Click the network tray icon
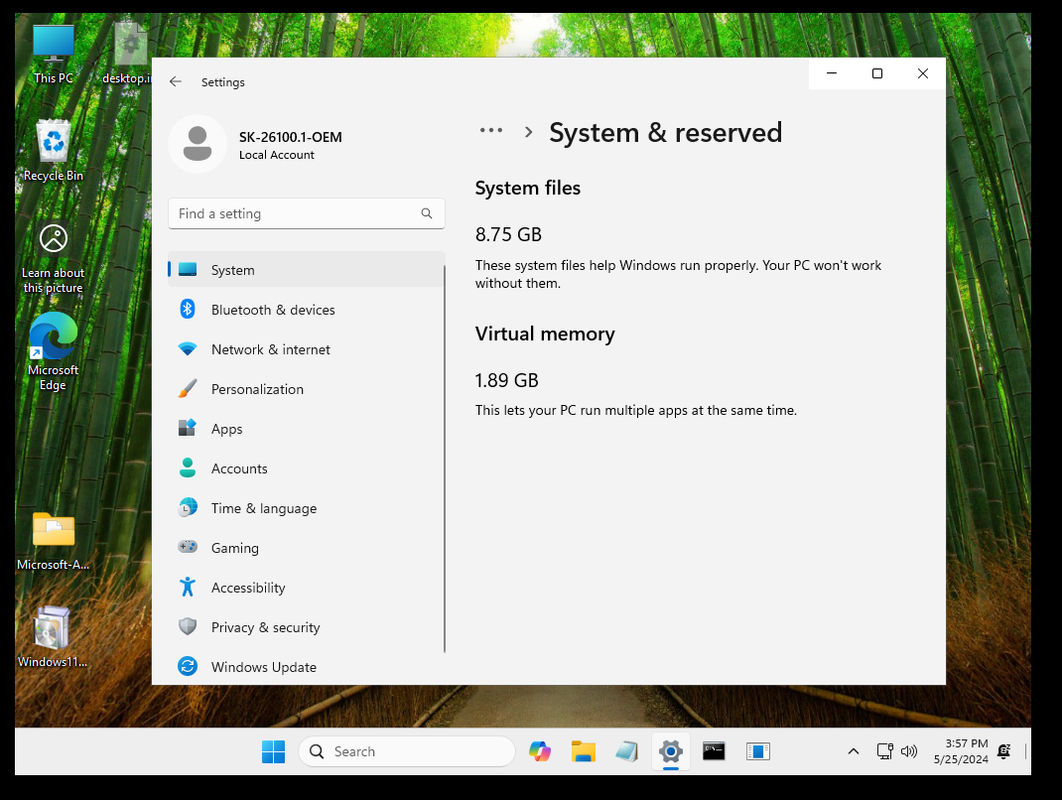This screenshot has height=800, width=1062. click(x=885, y=751)
